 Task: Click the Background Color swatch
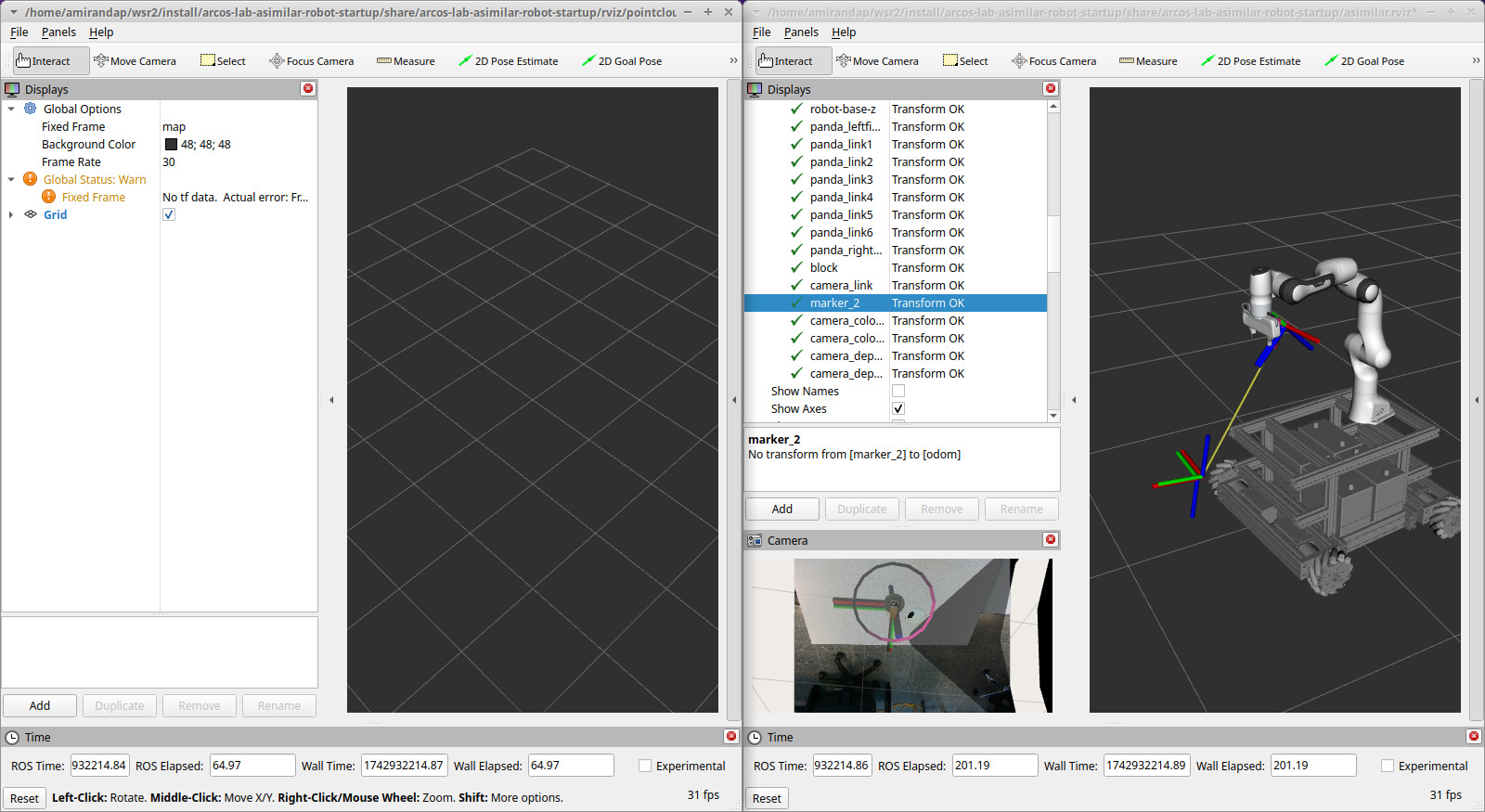(x=171, y=144)
